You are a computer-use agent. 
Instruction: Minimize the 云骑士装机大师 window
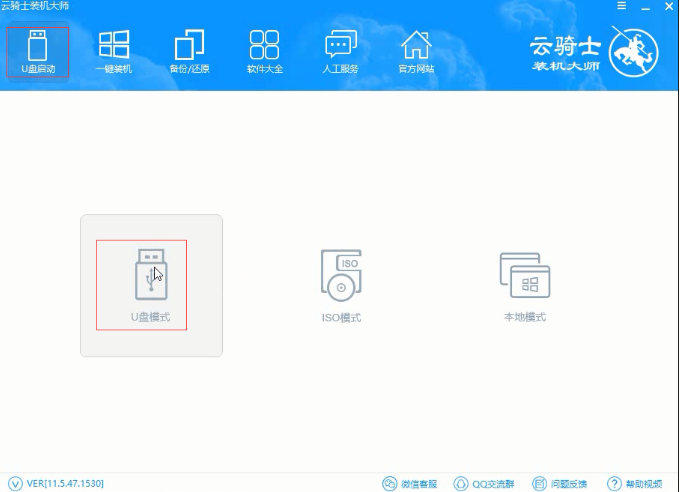[646, 7]
